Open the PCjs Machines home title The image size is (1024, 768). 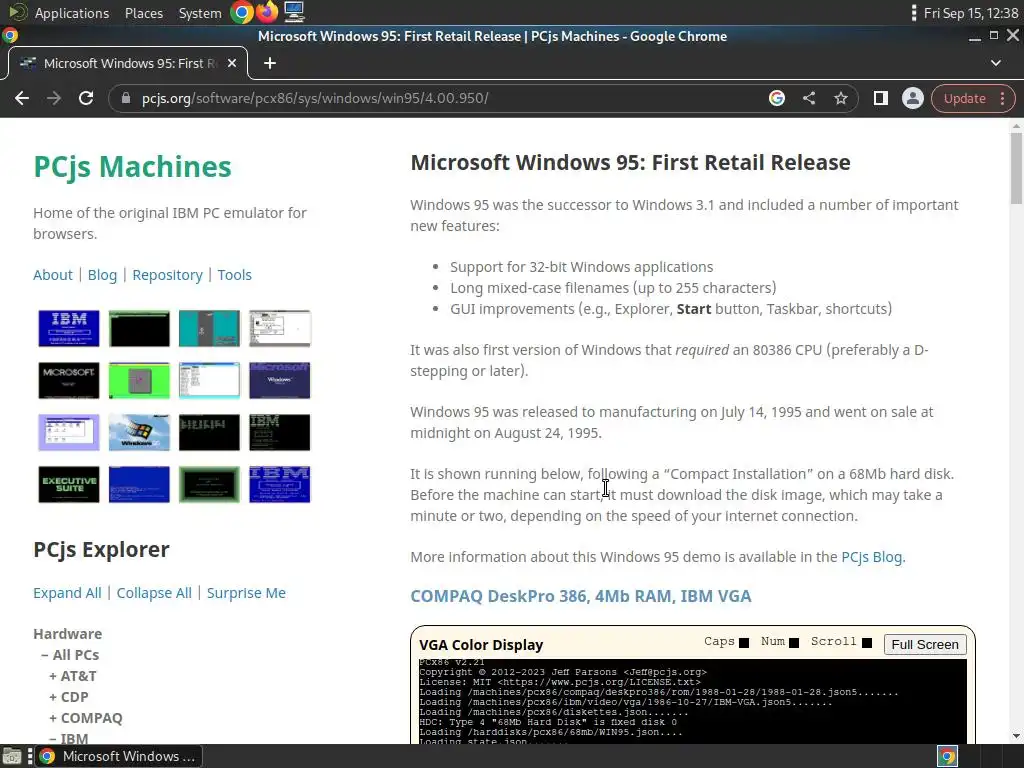pyautogui.click(x=133, y=167)
